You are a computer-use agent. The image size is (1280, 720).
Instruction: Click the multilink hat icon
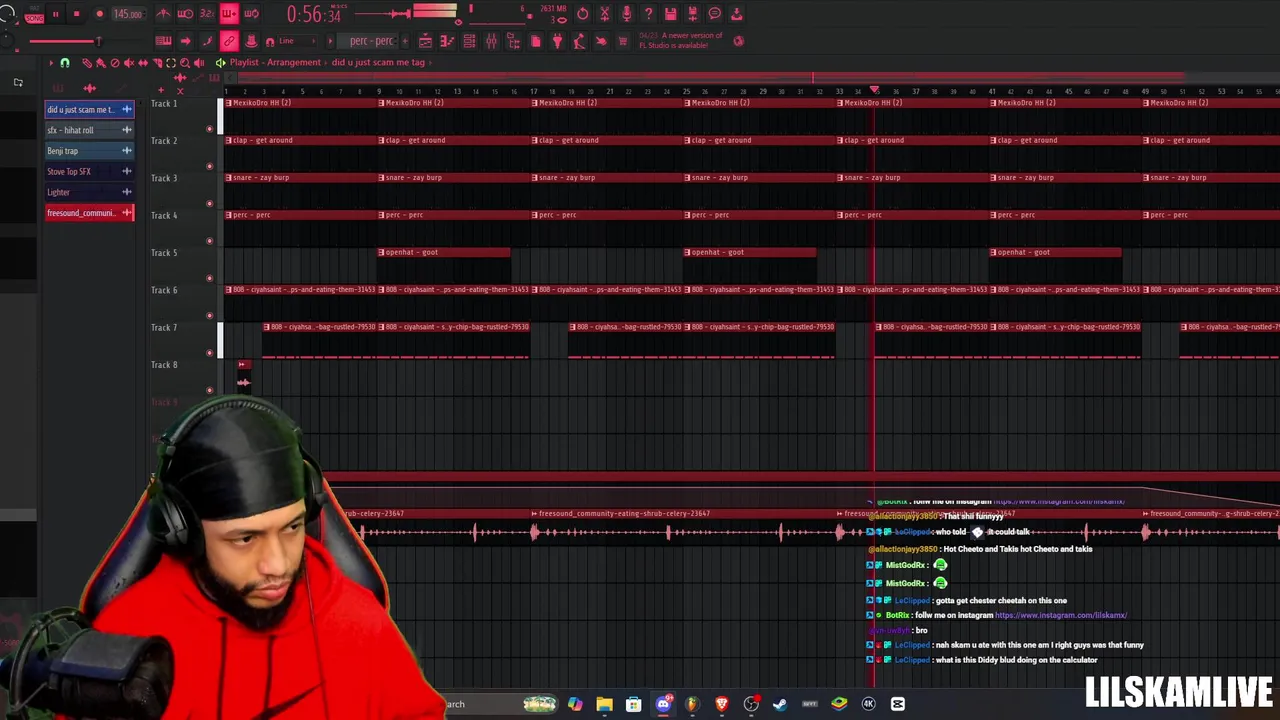point(251,41)
